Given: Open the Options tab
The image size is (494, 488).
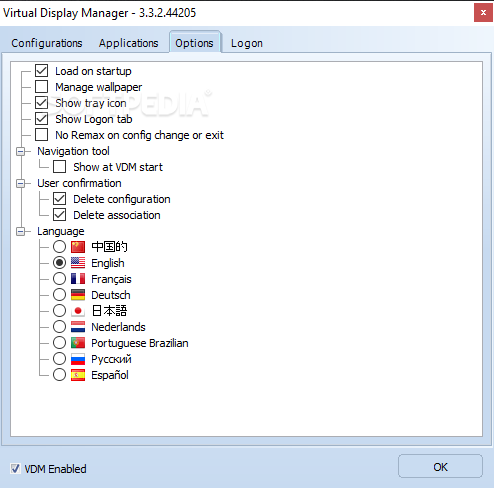Looking at the screenshot, I should coord(194,43).
